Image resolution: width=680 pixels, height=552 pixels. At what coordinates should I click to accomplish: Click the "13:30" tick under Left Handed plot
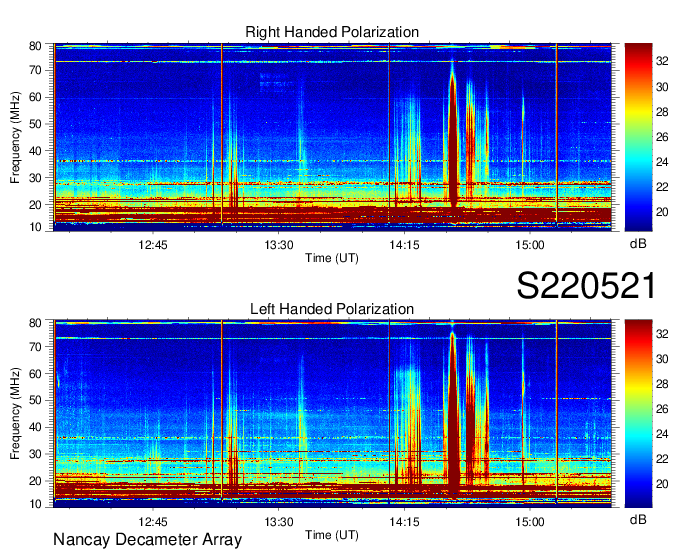pyautogui.click(x=279, y=522)
